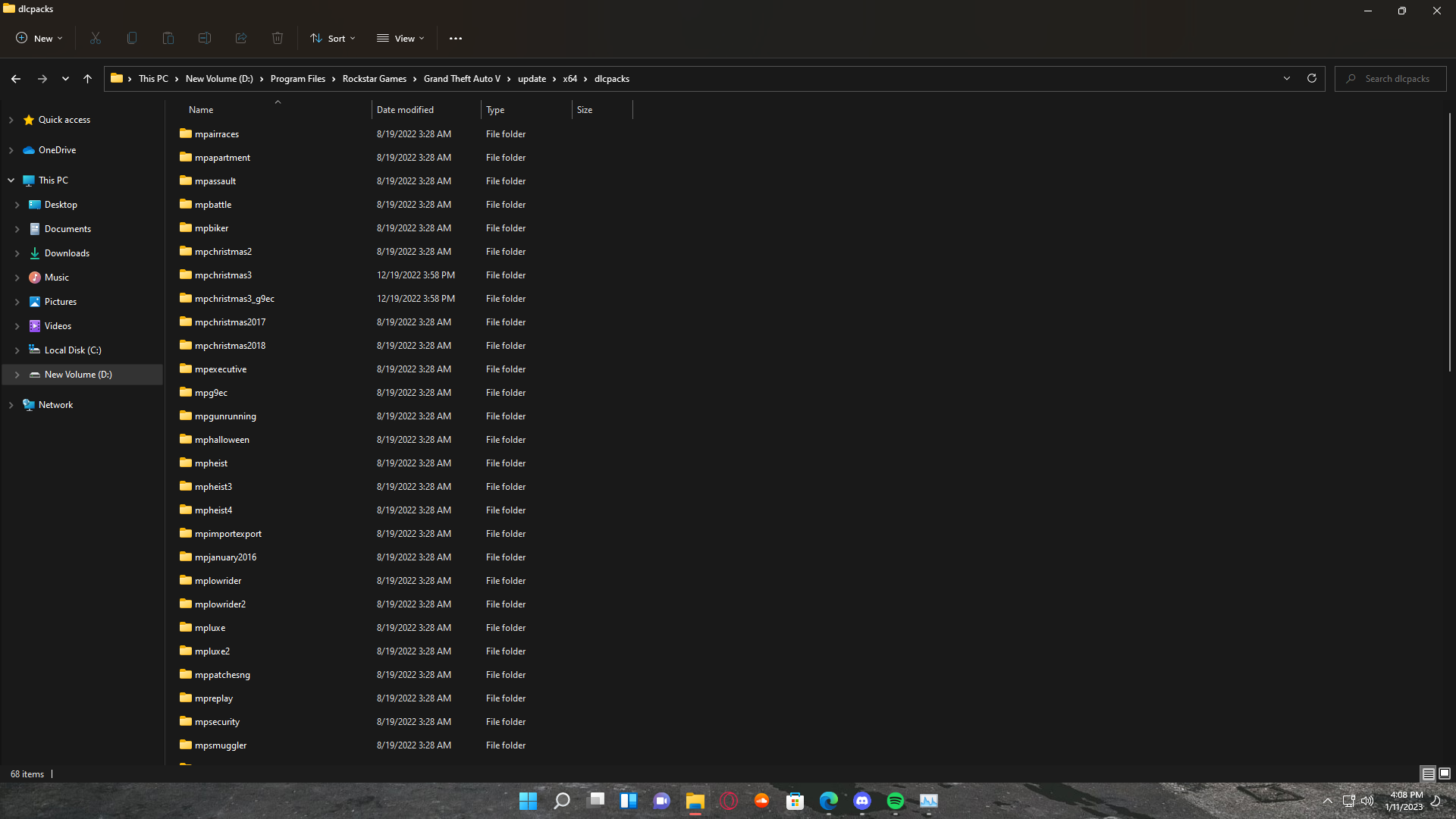
Task: Click the Delete trash icon
Action: point(278,38)
